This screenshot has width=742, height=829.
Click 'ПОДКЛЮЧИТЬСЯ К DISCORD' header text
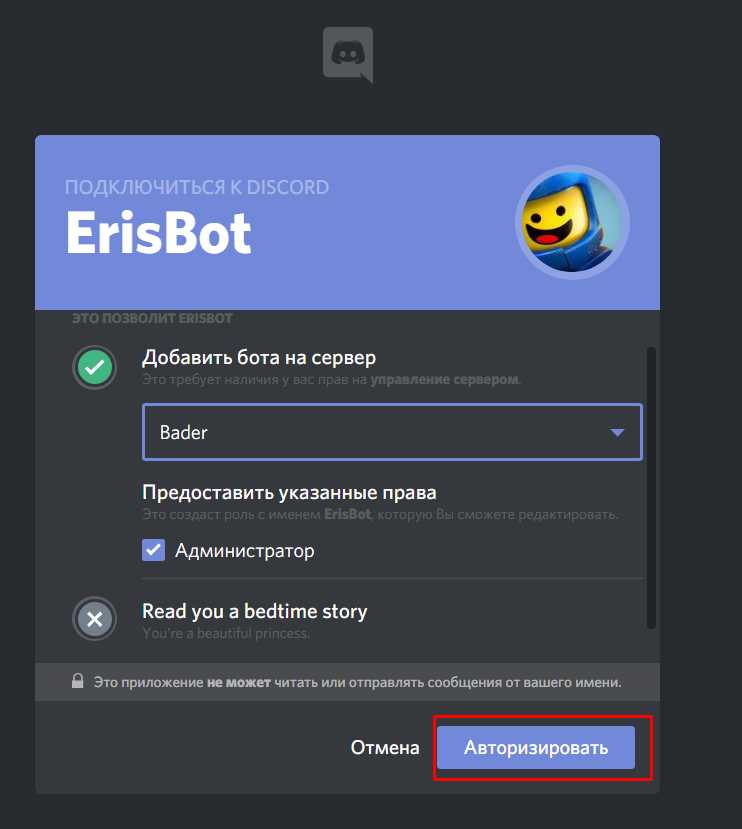[x=197, y=187]
